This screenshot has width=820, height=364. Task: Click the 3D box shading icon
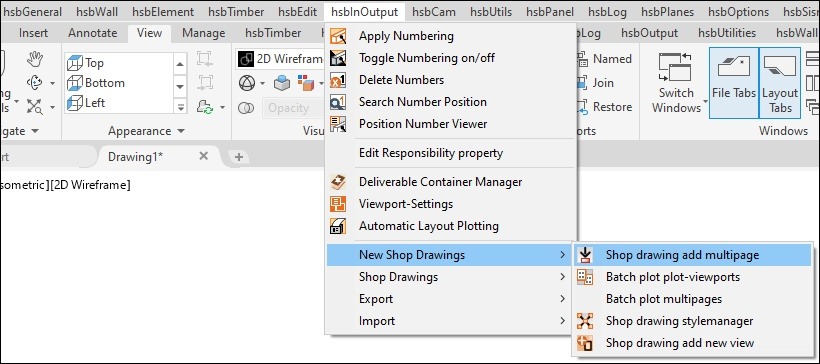point(282,83)
